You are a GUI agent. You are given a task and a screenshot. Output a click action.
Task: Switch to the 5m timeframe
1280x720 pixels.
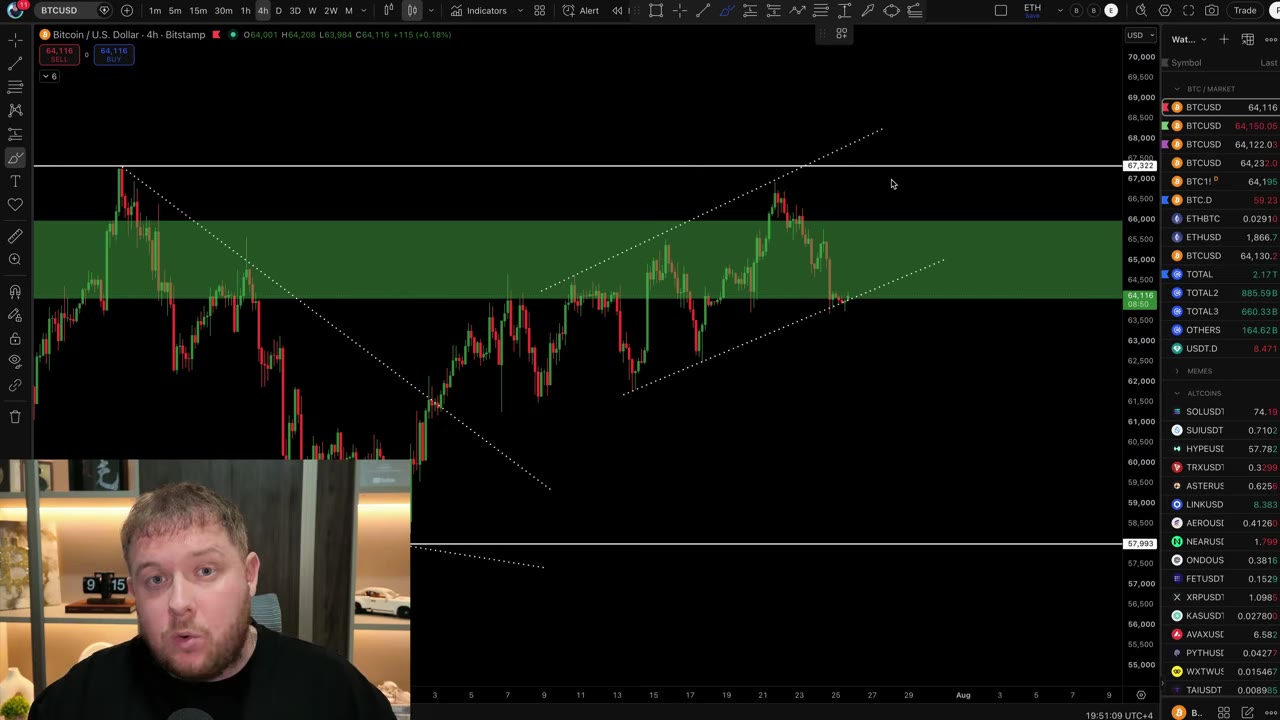point(175,11)
